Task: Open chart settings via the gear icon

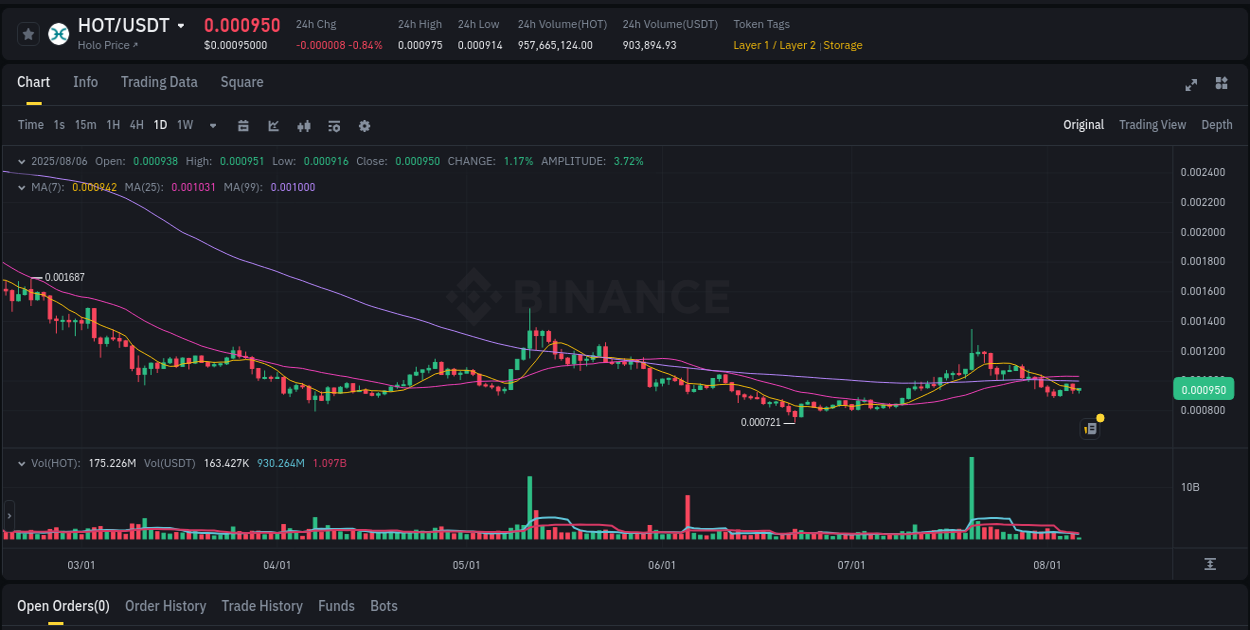Action: click(364, 125)
